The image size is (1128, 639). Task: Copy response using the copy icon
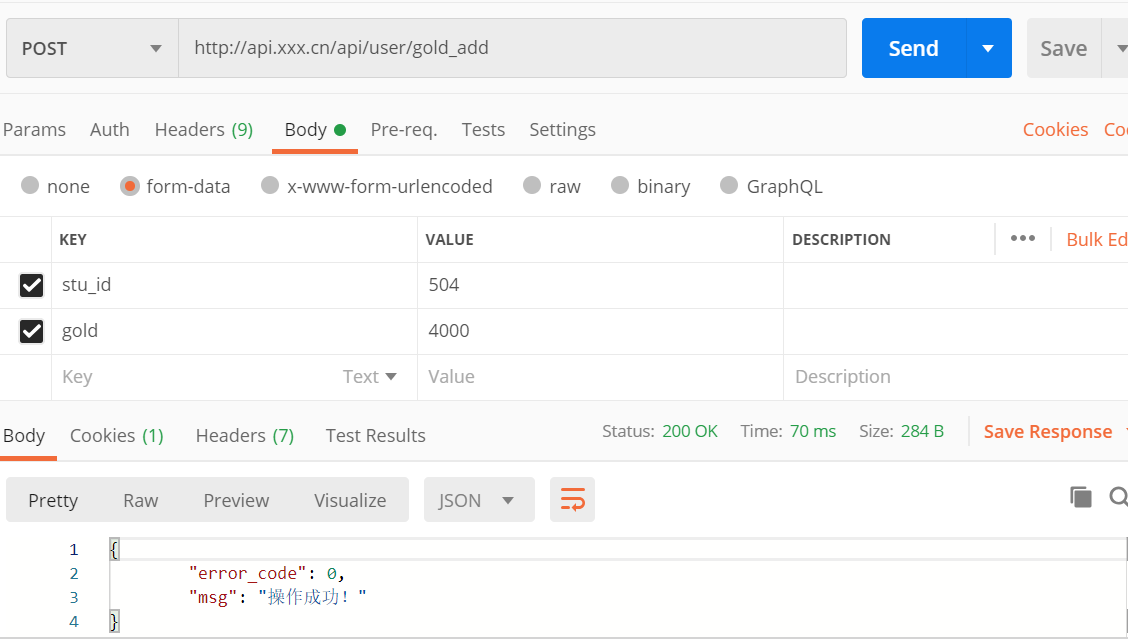pos(1080,497)
